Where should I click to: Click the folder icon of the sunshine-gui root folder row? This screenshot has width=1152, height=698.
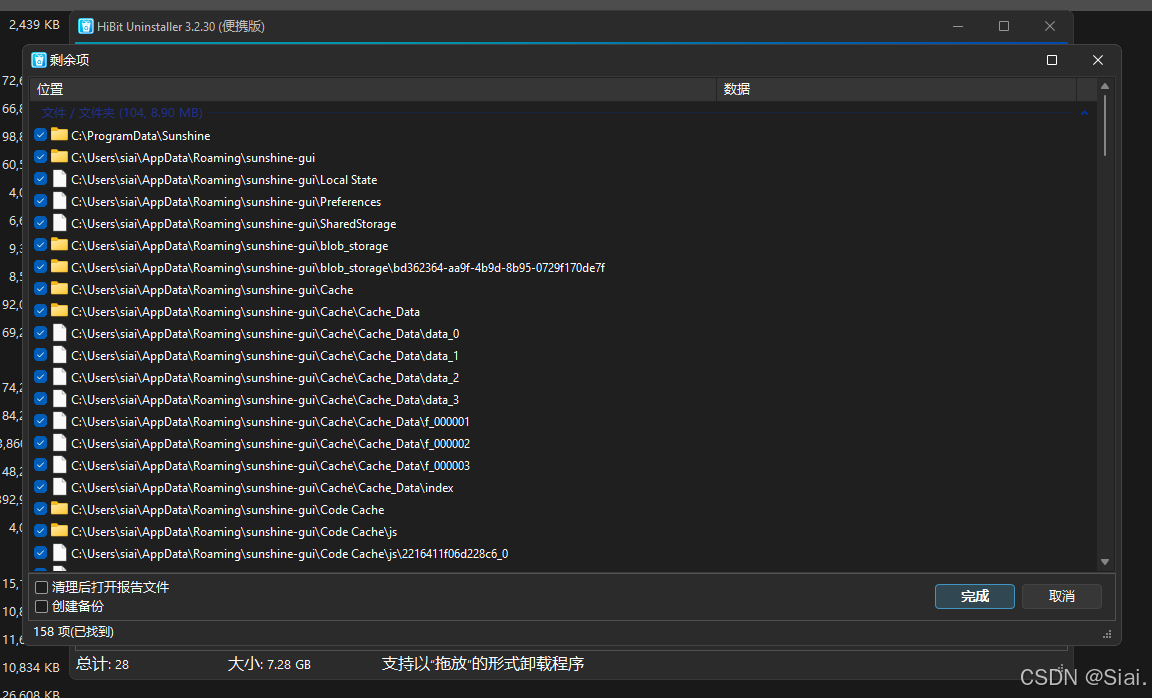(60, 157)
